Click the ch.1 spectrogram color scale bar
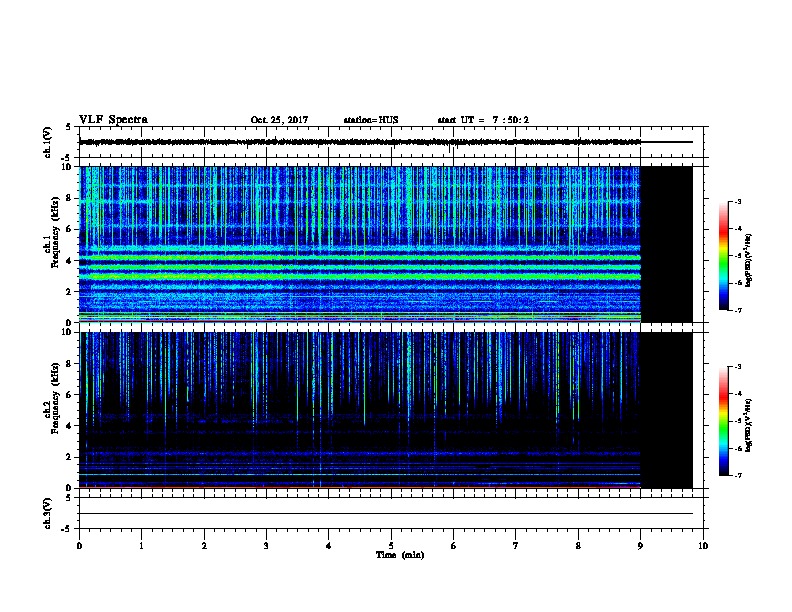 point(723,256)
